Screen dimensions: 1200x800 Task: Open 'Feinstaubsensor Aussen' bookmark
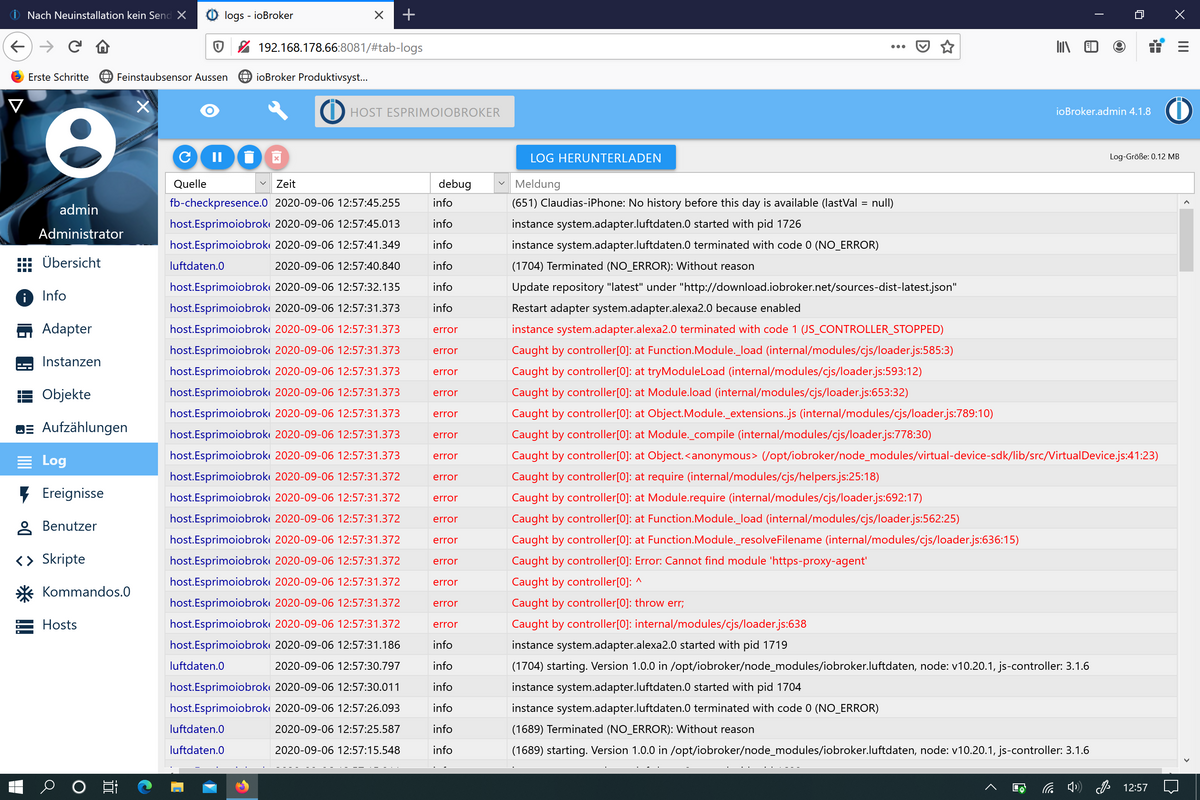tap(163, 77)
